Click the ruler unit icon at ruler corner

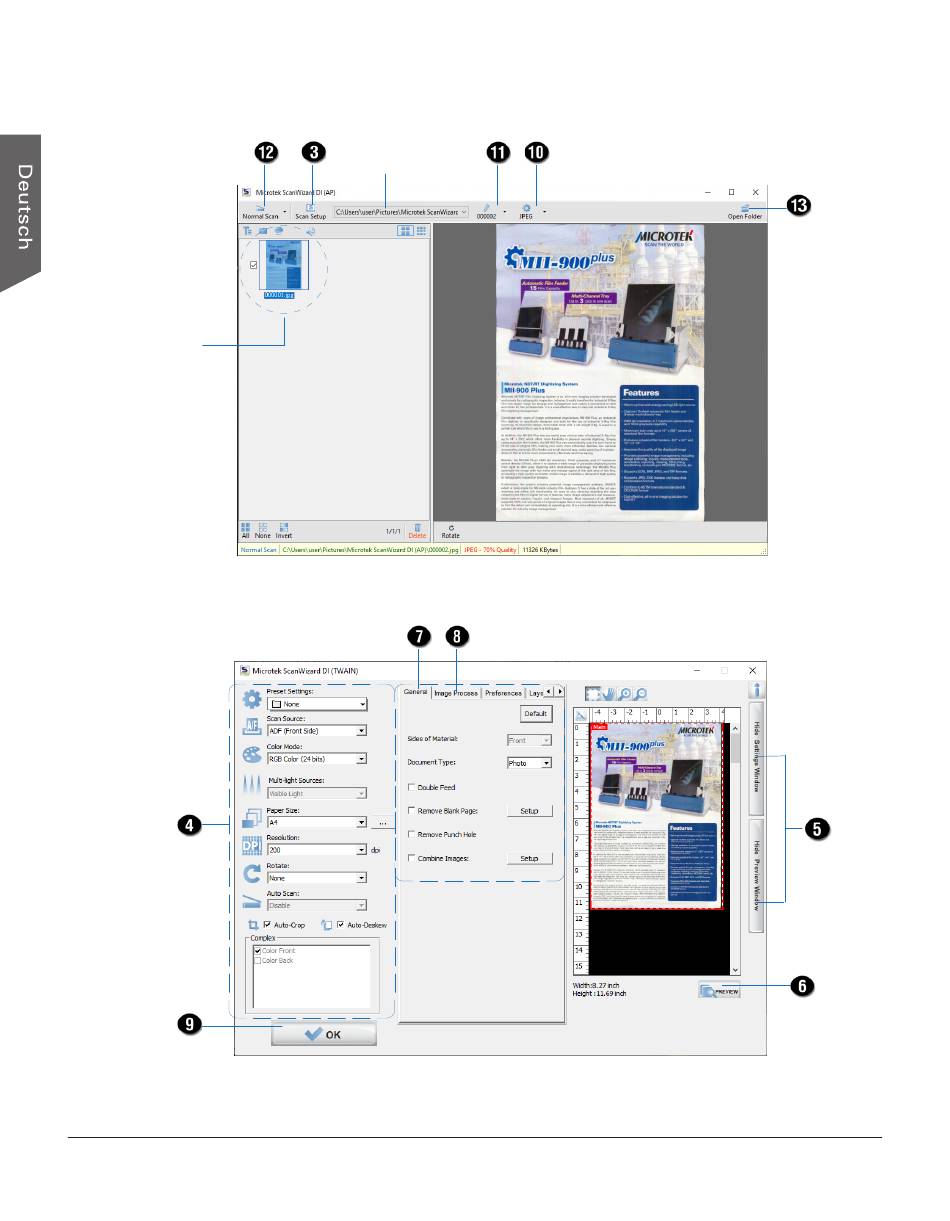(580, 714)
